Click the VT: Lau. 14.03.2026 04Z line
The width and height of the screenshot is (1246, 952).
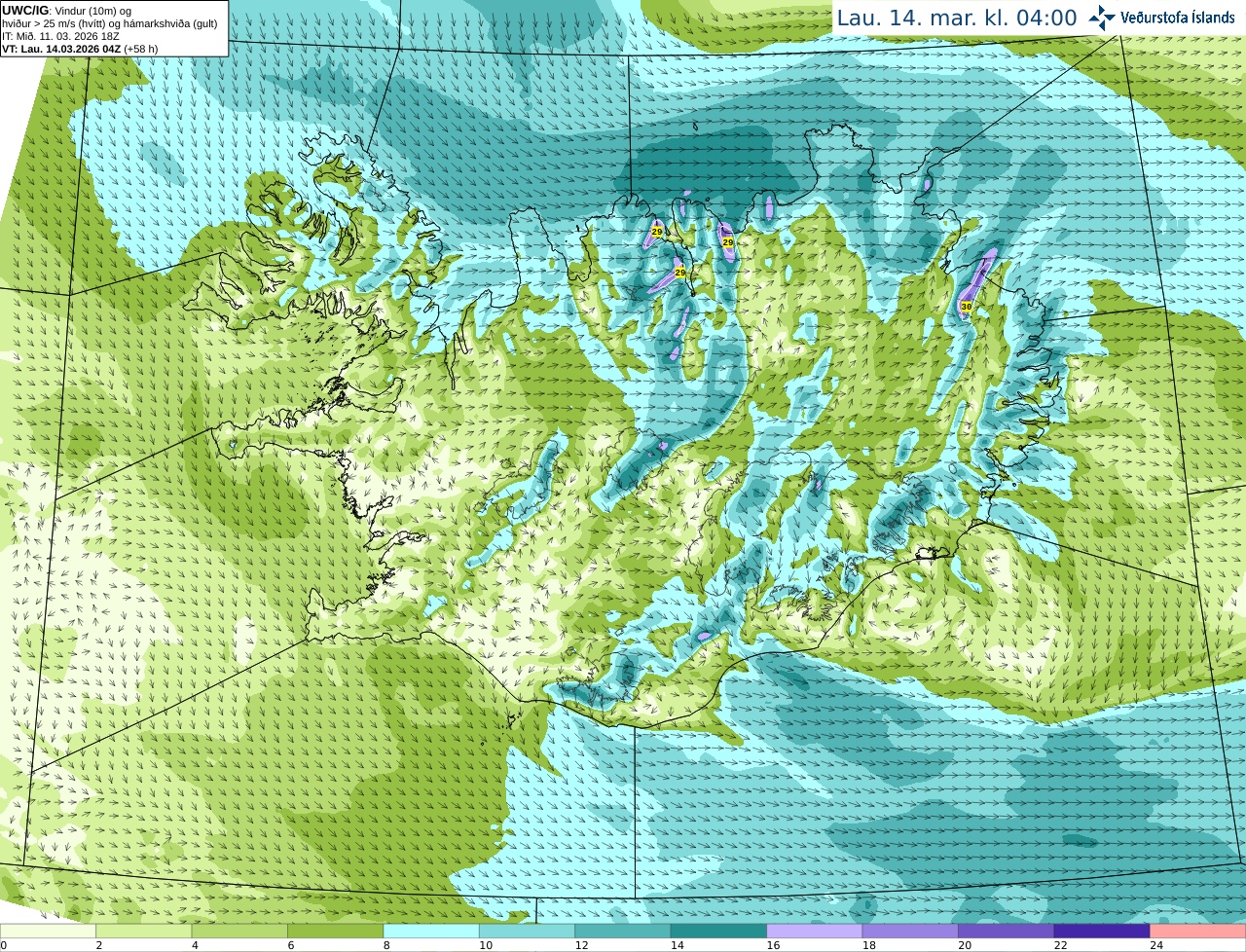pyautogui.click(x=80, y=49)
